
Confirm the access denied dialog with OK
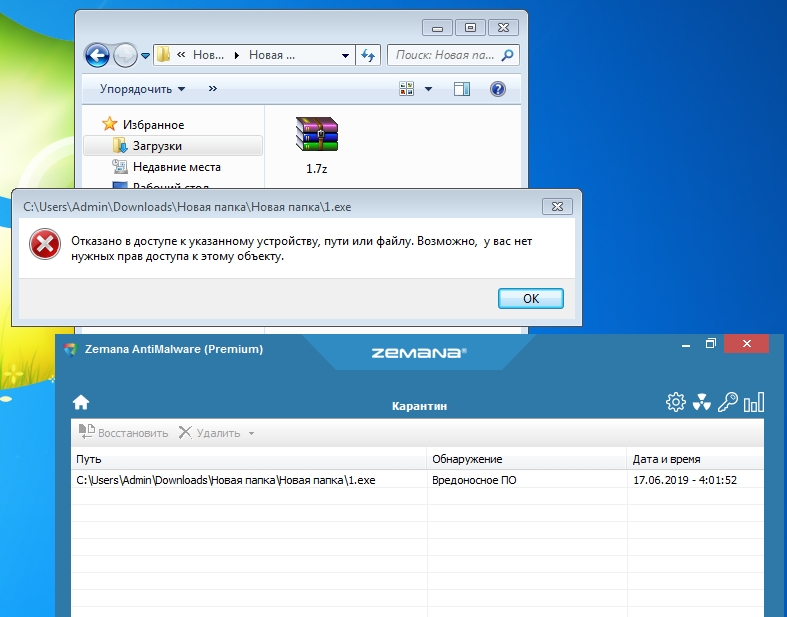pos(531,299)
